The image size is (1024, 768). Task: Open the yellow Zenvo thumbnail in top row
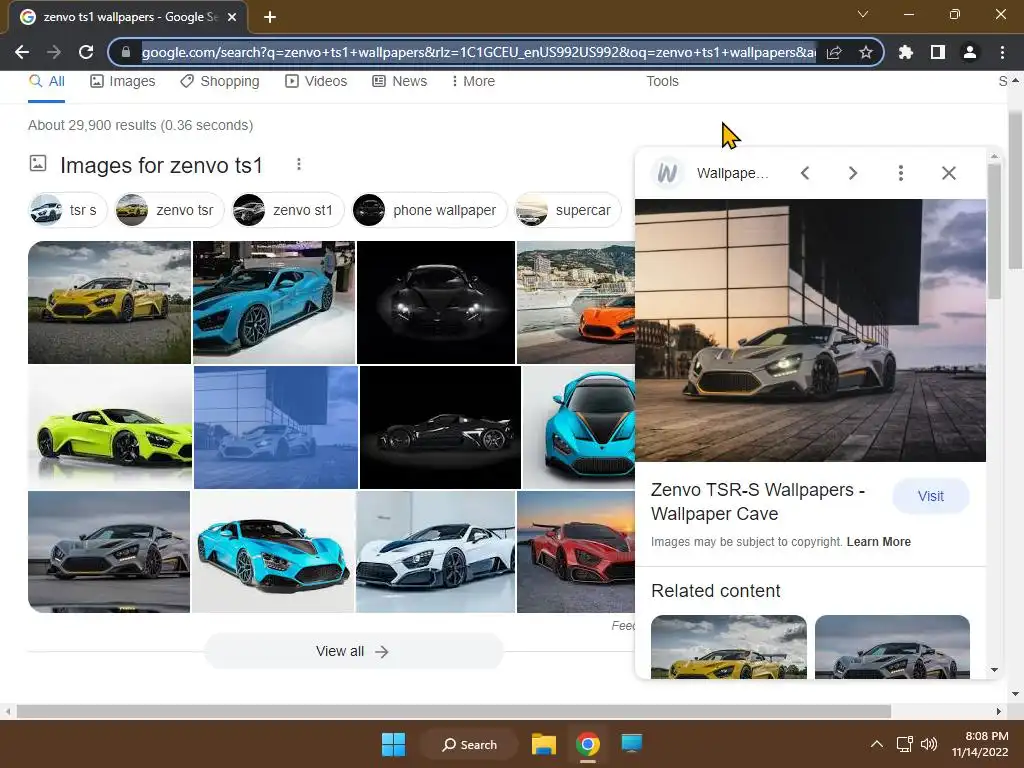click(x=109, y=302)
